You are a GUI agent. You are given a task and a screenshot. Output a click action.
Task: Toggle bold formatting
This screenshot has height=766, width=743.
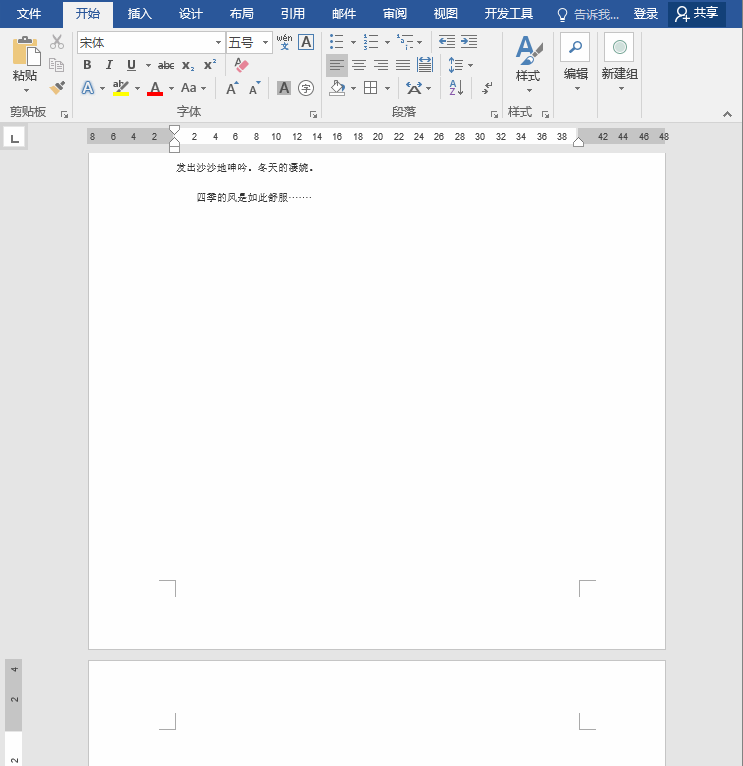point(88,65)
